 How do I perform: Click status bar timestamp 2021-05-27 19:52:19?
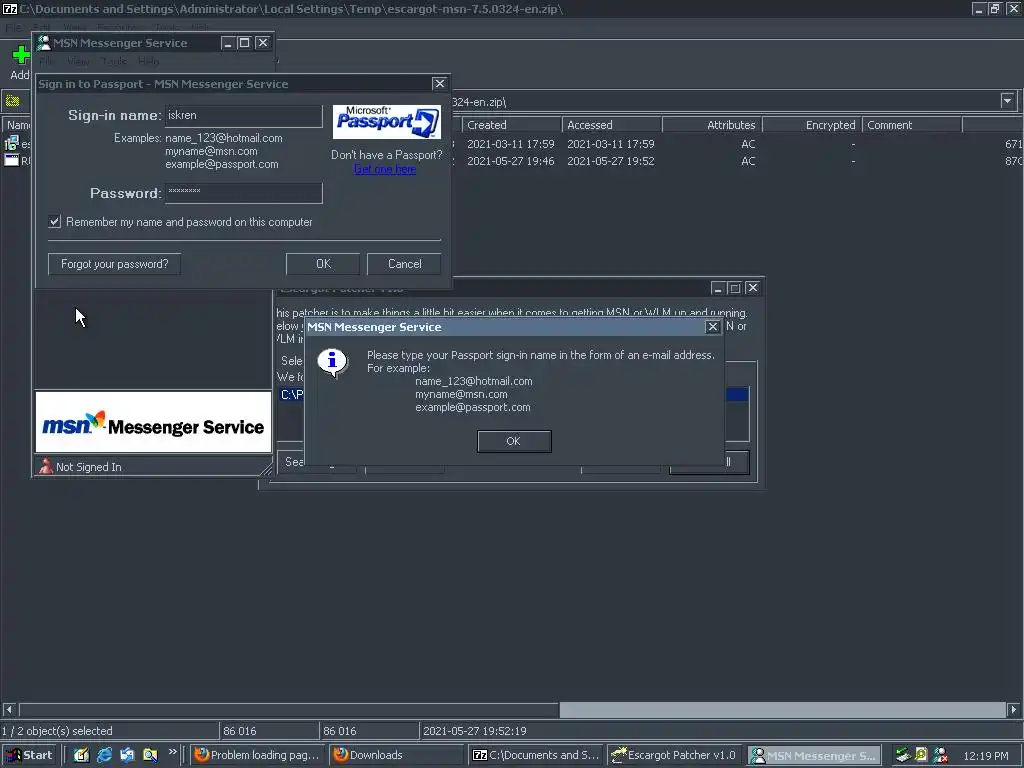click(x=475, y=731)
